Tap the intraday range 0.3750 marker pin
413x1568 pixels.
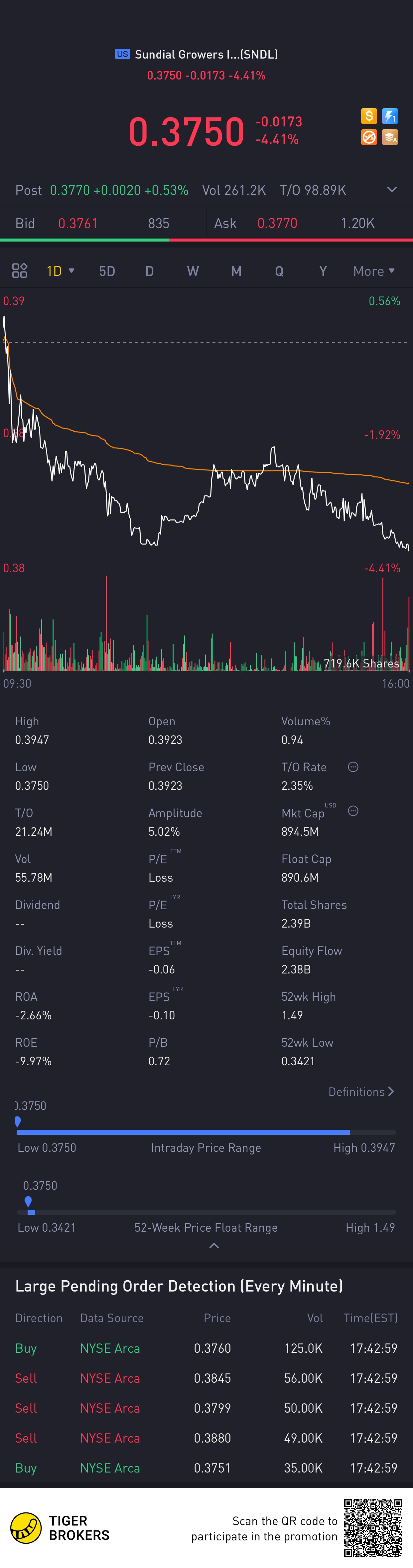pos(18,1121)
